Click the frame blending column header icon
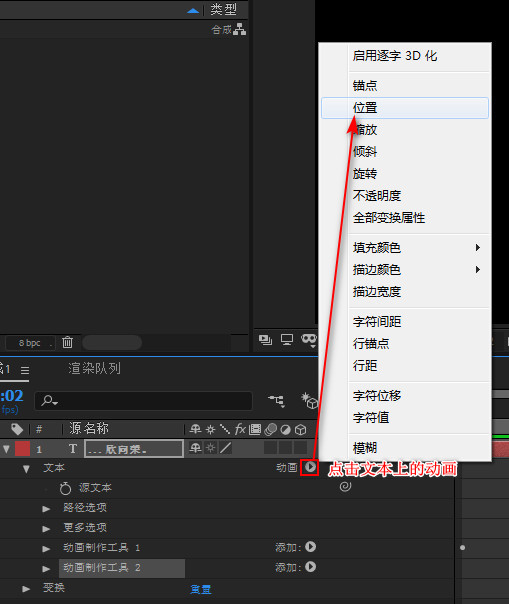This screenshot has height=604, width=509. [255, 429]
